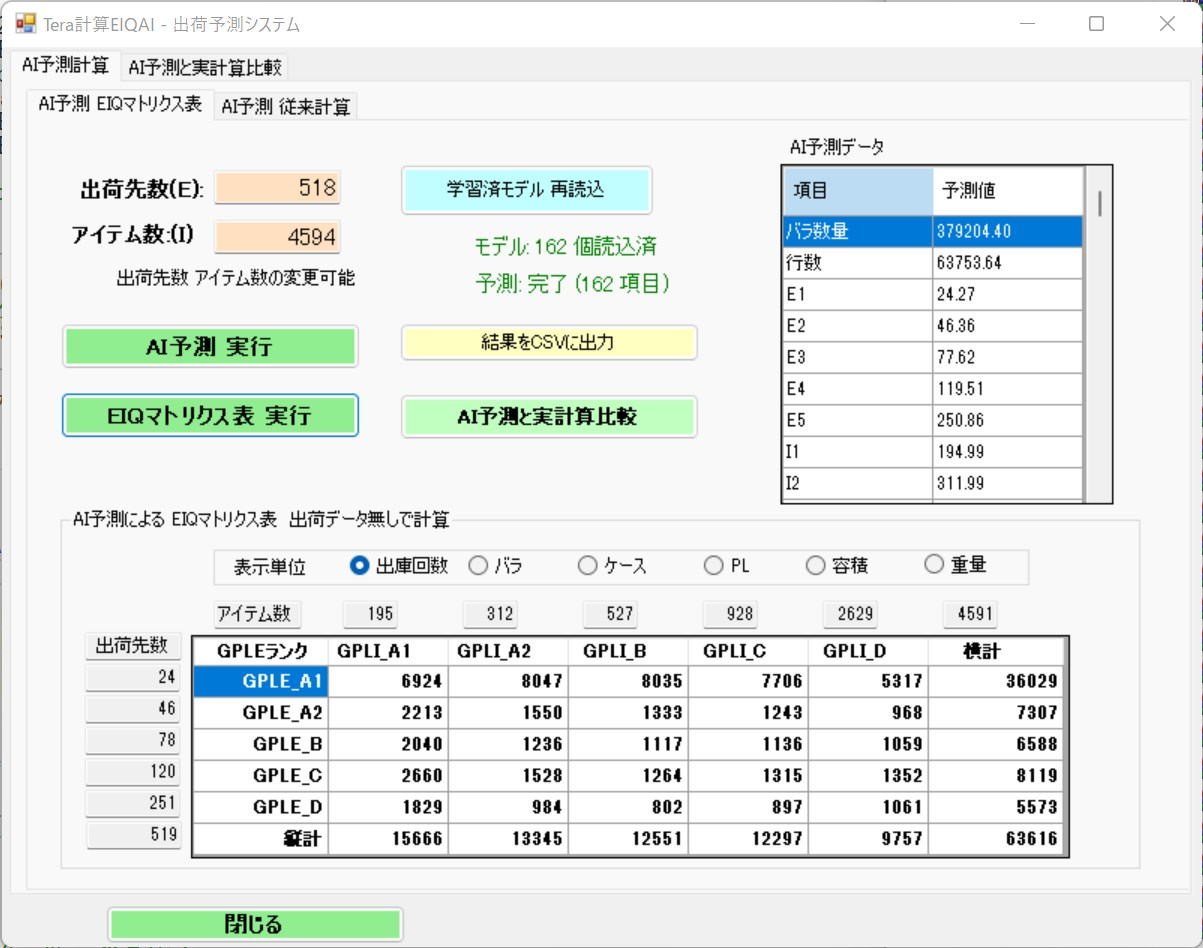Select I1 row in prediction data
Viewport: 1203px width, 948px height.
pos(933,452)
